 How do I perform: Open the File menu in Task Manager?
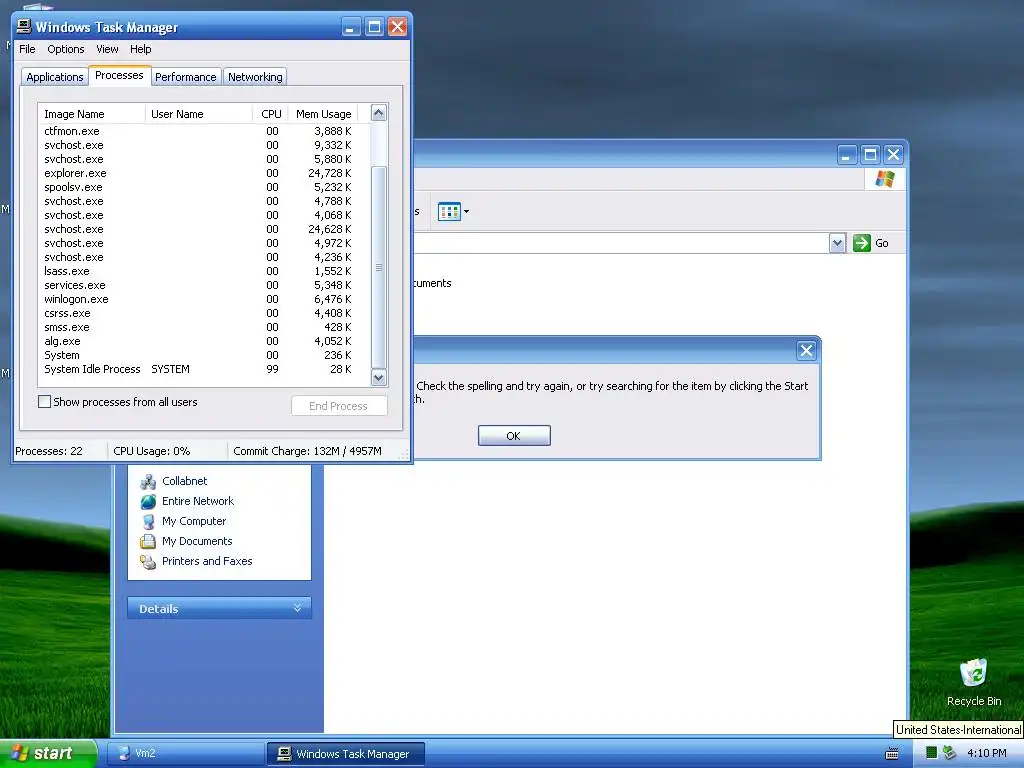(x=27, y=49)
